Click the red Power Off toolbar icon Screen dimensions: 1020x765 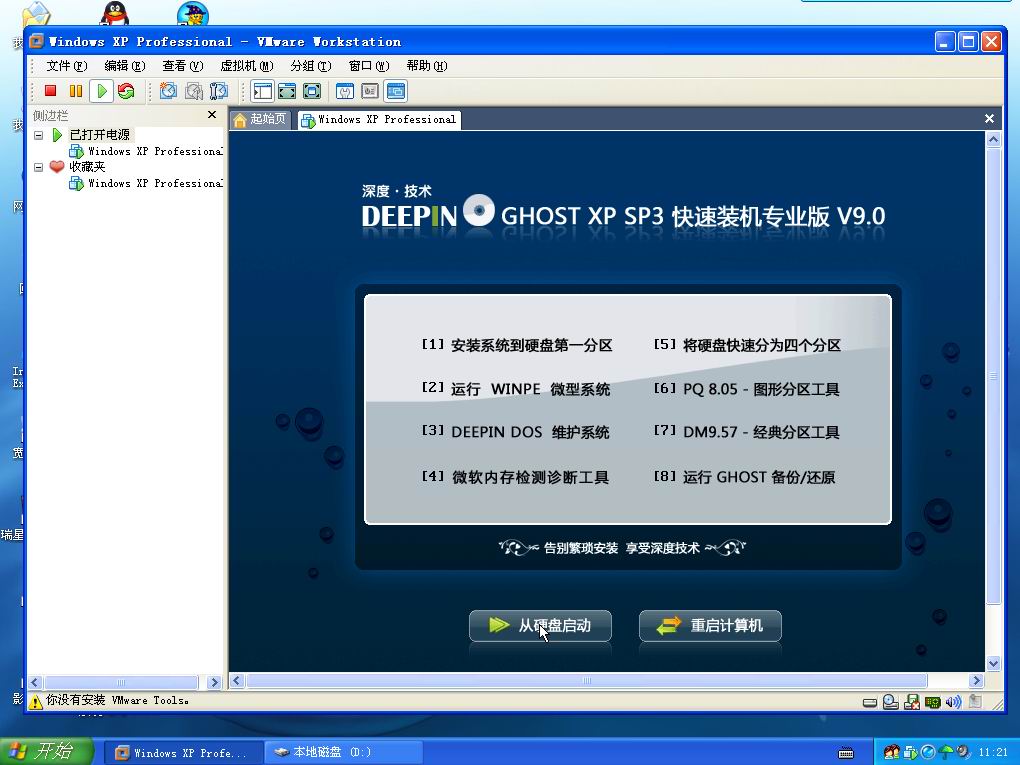click(x=50, y=91)
